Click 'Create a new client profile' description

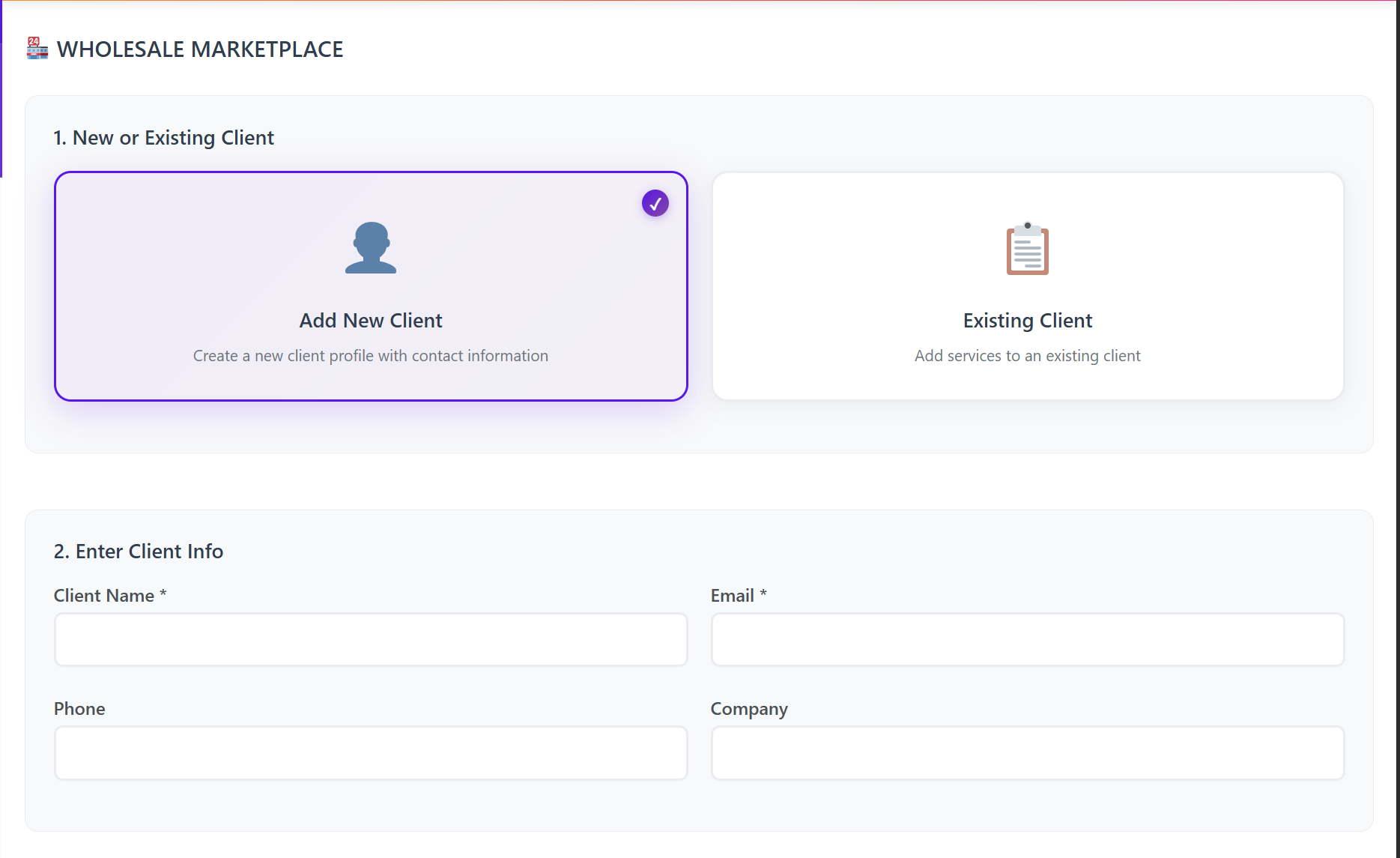(x=371, y=356)
